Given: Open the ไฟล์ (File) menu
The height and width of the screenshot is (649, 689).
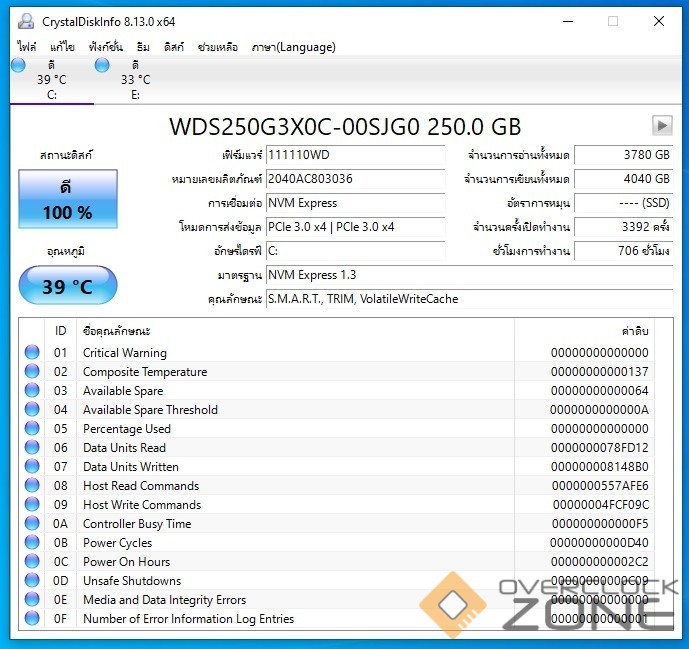Looking at the screenshot, I should [x=27, y=47].
